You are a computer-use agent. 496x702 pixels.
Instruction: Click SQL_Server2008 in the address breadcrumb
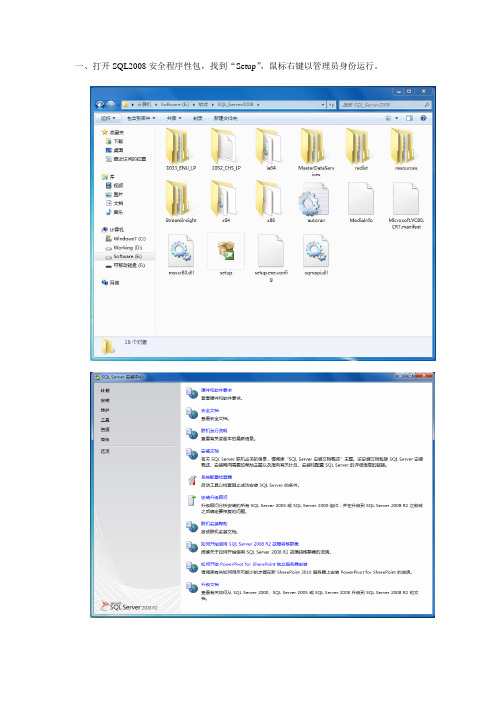pos(235,104)
